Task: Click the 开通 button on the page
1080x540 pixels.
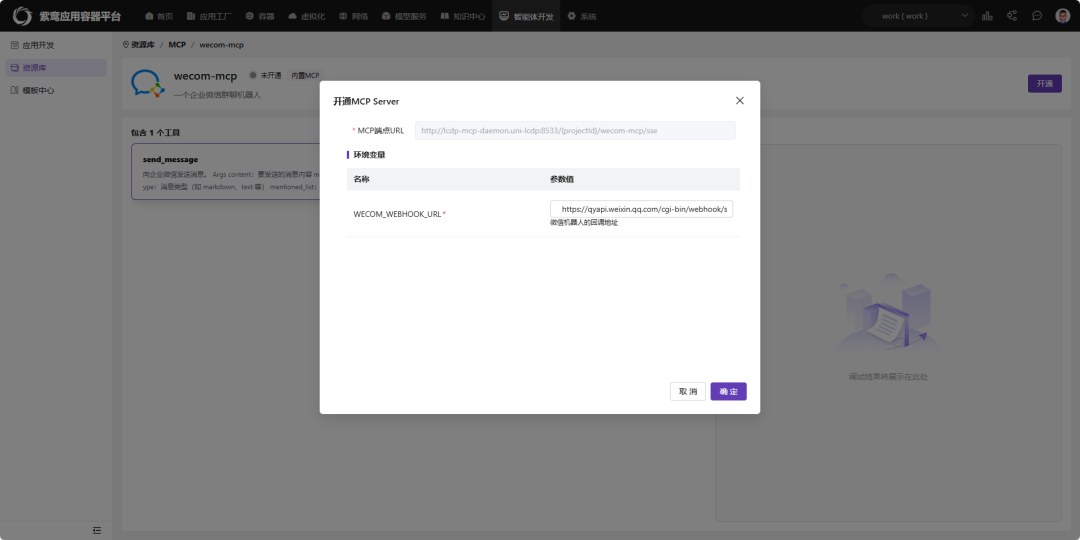Action: click(1044, 84)
